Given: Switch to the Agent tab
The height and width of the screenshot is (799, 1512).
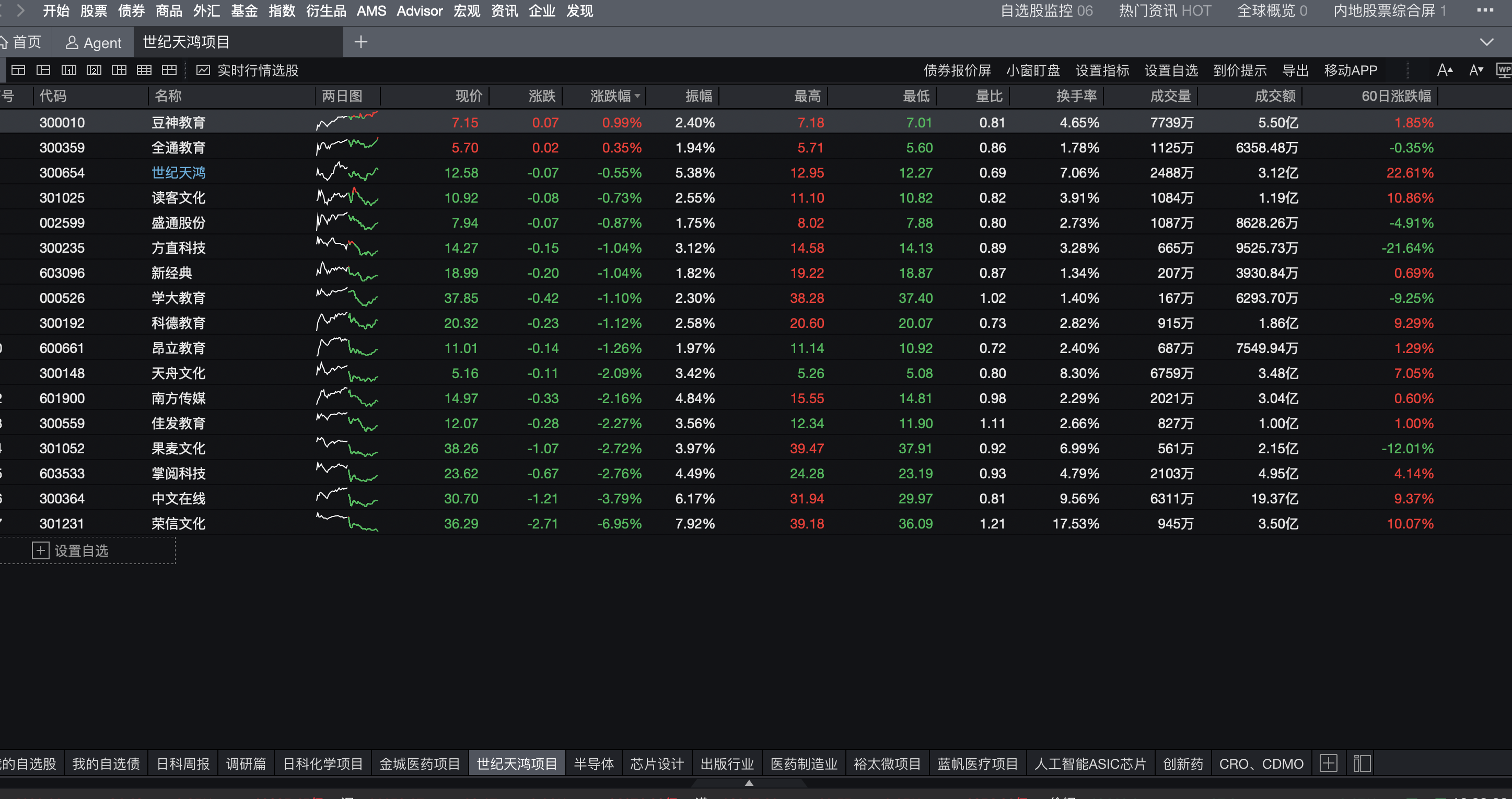Looking at the screenshot, I should coord(94,42).
